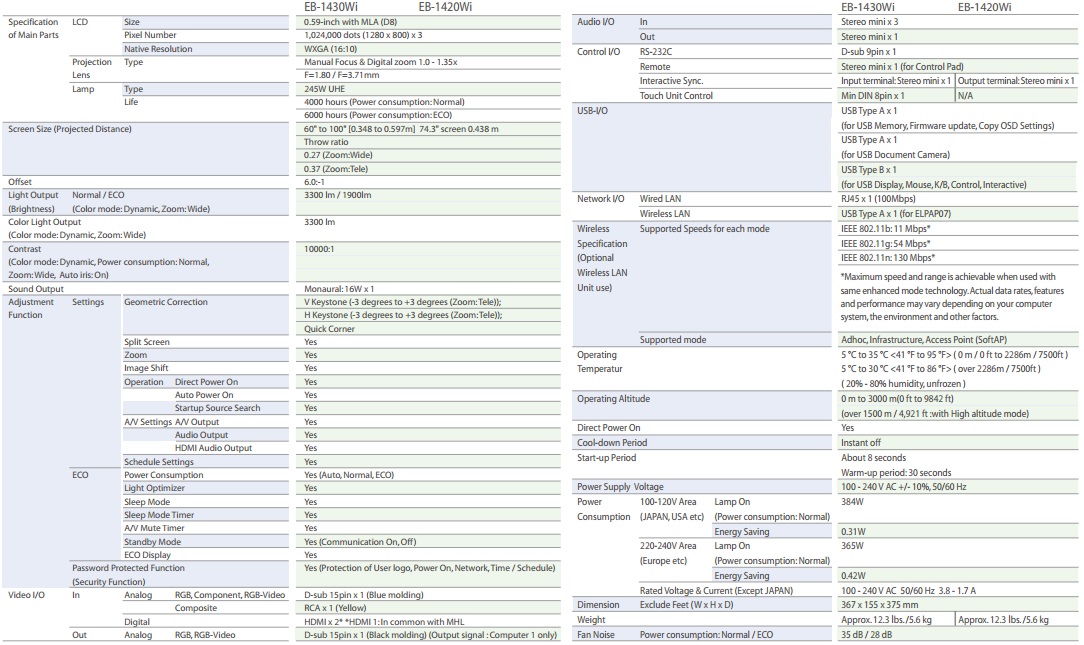The height and width of the screenshot is (645, 1084).
Task: Select 'Manual Focus & Digital zoom 1.0 - 1.35x'
Action: click(381, 62)
